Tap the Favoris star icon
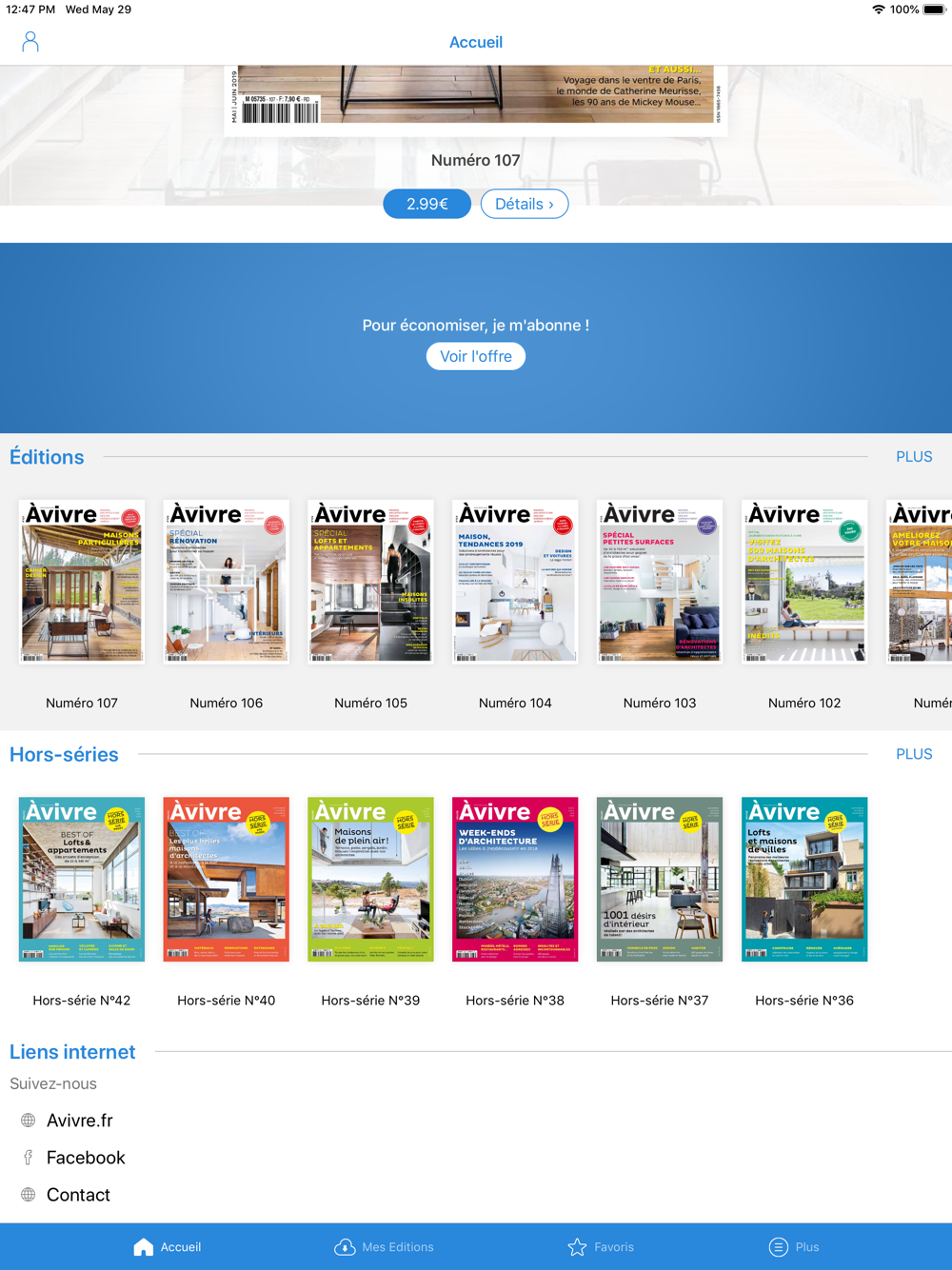This screenshot has width=952, height=1270. coord(577,1247)
